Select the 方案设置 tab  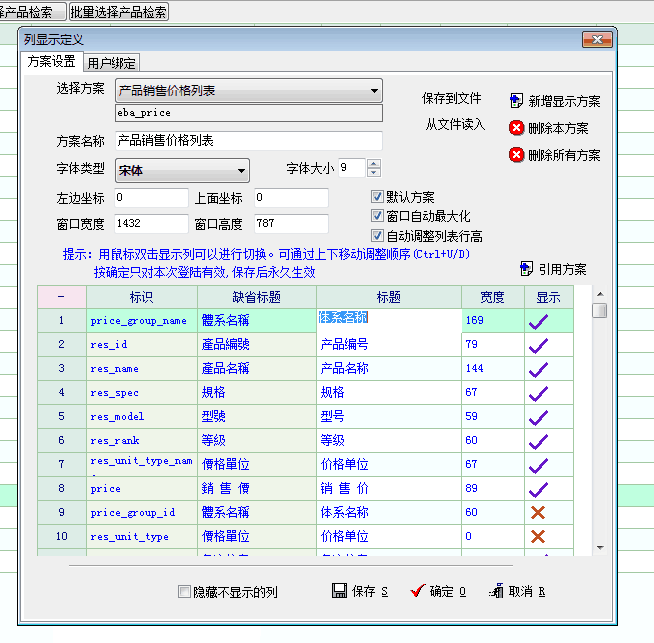51,62
